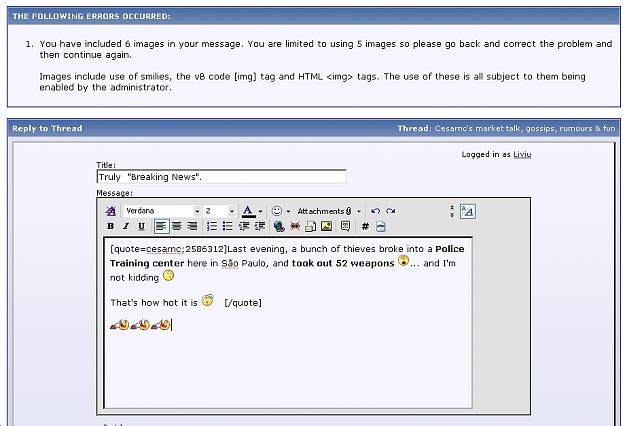625x426 pixels.
Task: Click the Title input field
Action: tap(221, 177)
